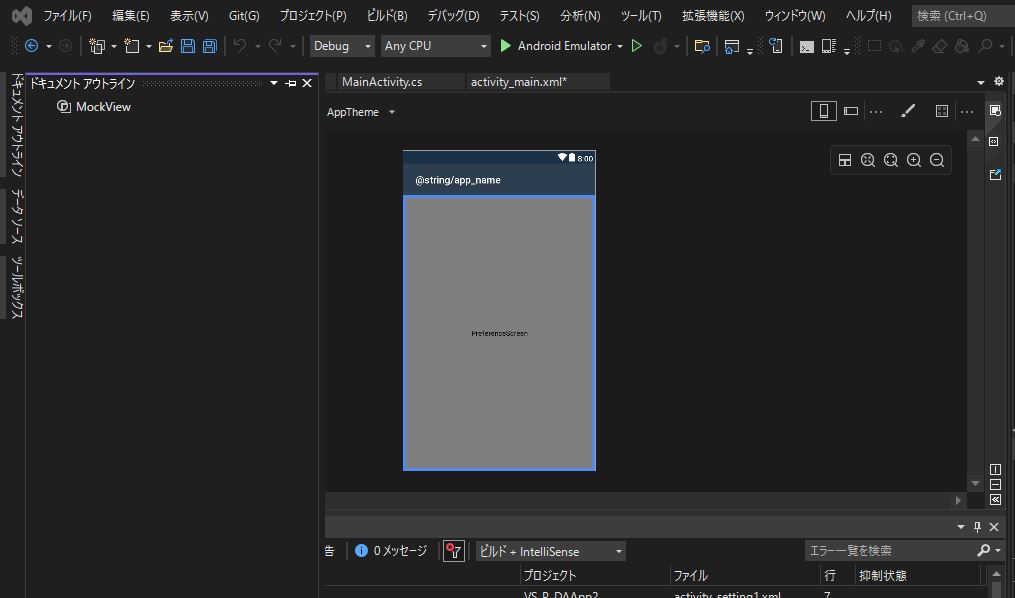
Task: Switch to the MainActivity.cs tab
Action: (382, 82)
